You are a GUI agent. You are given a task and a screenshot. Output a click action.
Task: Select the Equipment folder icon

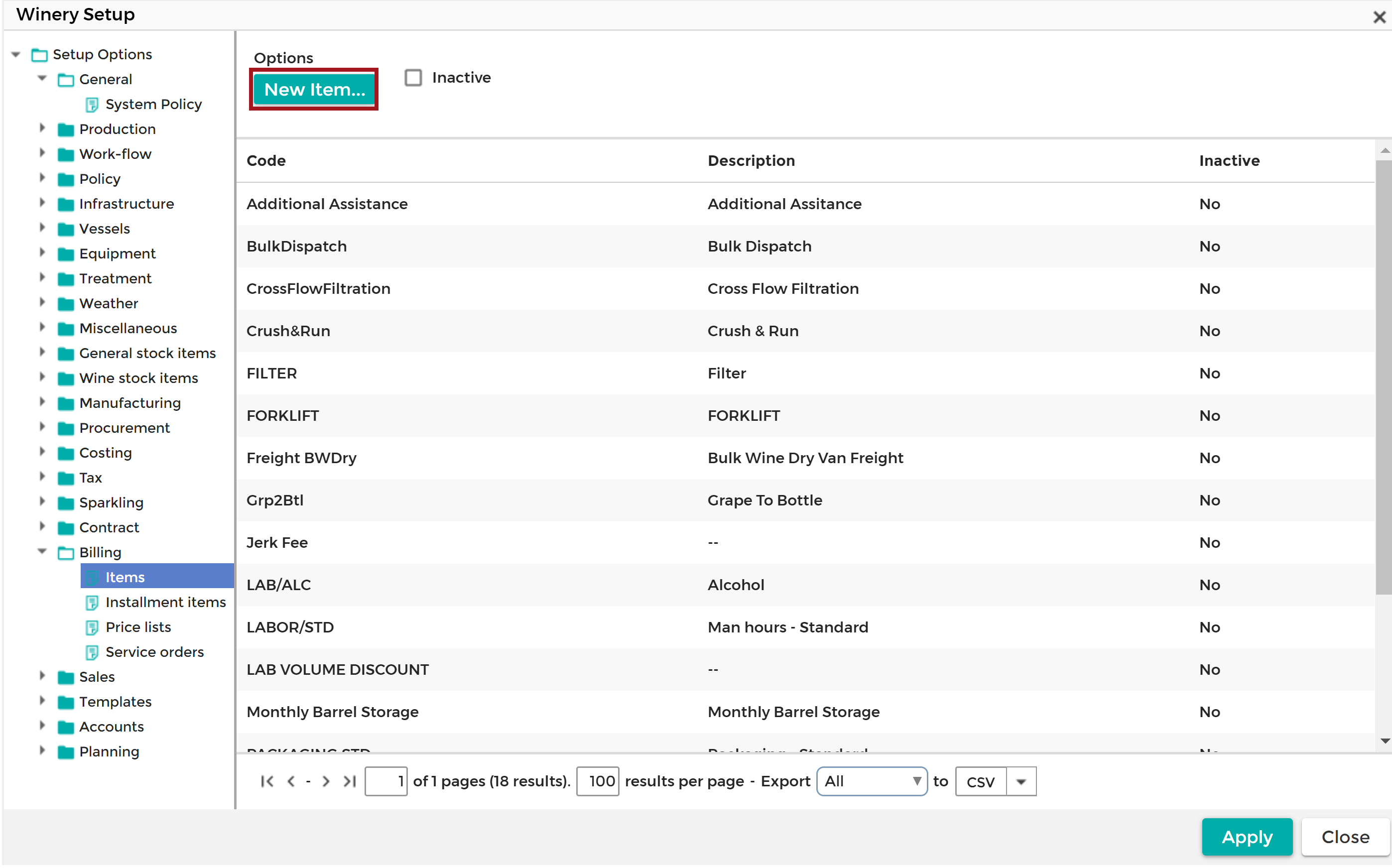point(66,254)
